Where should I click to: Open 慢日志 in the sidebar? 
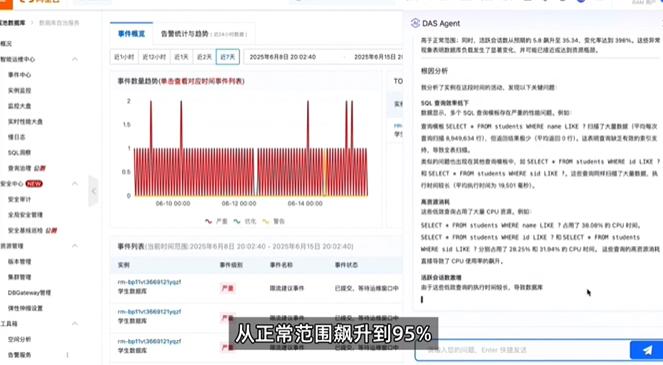16,137
